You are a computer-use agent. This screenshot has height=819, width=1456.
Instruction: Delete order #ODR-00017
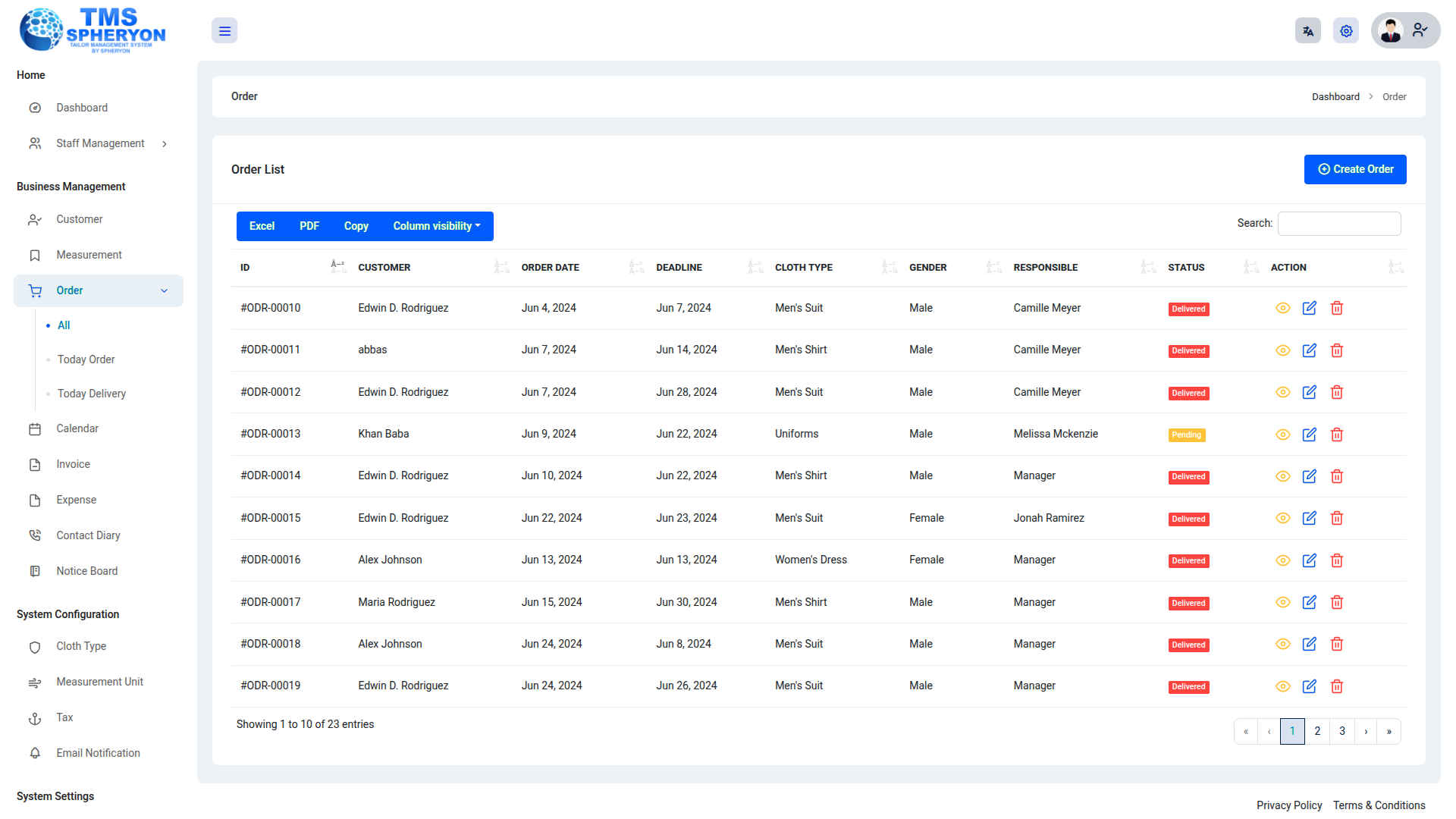point(1337,602)
